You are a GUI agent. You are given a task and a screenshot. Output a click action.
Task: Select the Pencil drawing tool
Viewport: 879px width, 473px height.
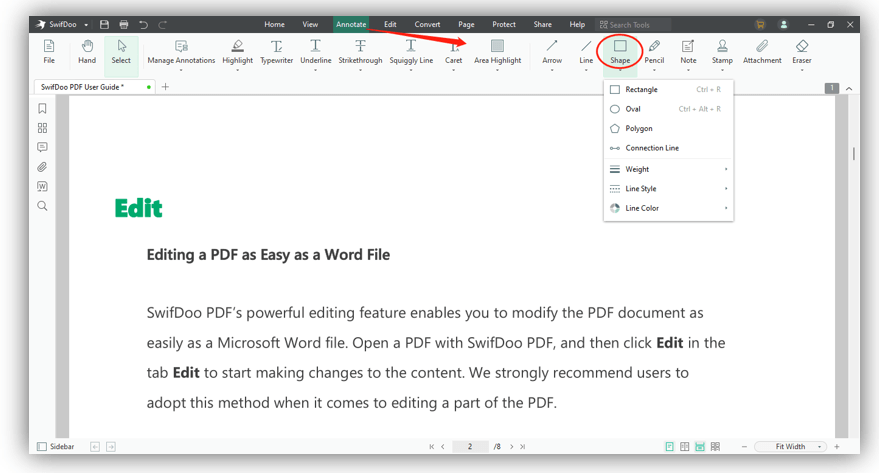[654, 52]
